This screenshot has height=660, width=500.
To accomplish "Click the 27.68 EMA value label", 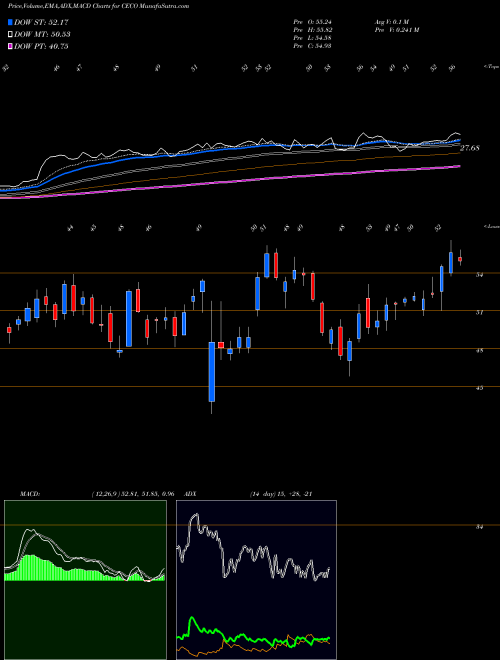I will tap(470, 148).
